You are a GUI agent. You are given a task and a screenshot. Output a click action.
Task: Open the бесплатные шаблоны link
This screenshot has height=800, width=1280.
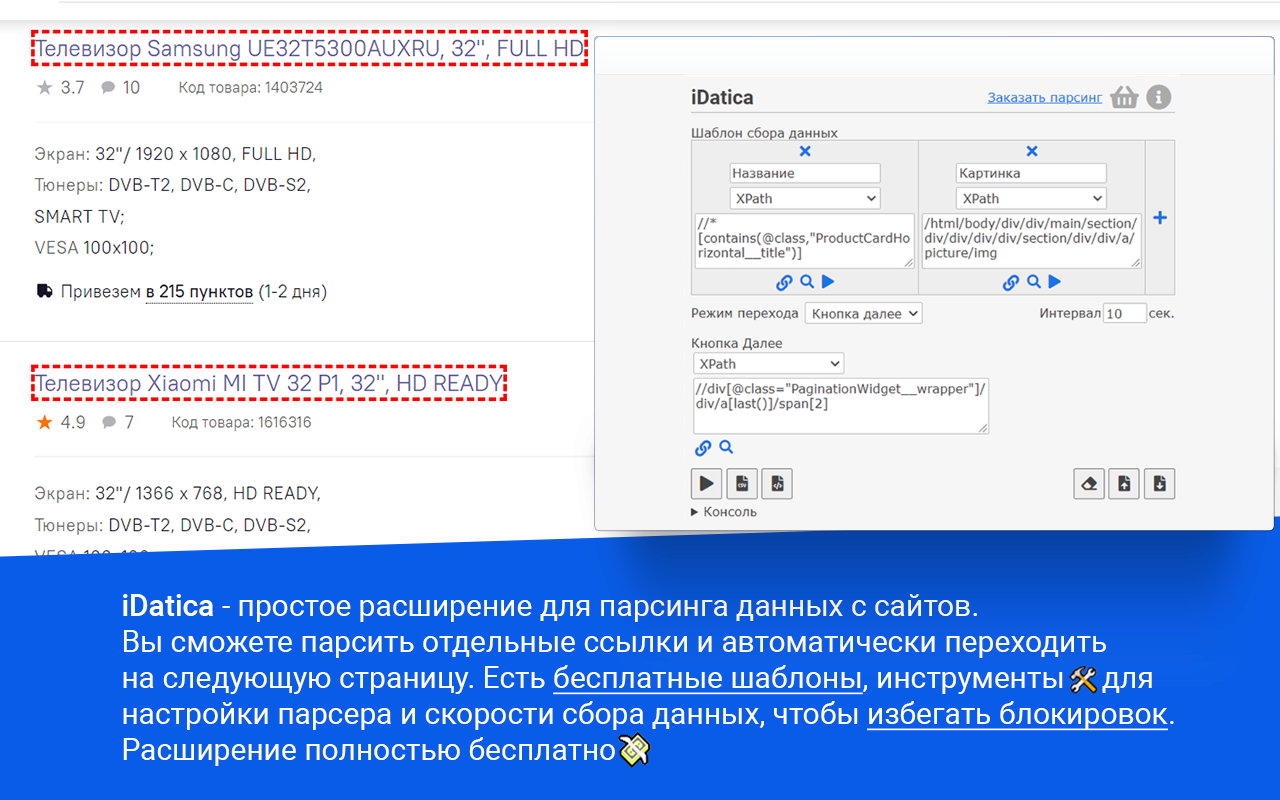707,677
